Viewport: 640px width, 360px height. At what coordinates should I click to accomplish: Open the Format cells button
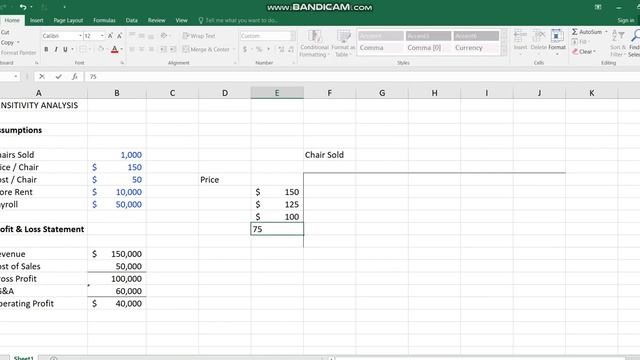[557, 41]
